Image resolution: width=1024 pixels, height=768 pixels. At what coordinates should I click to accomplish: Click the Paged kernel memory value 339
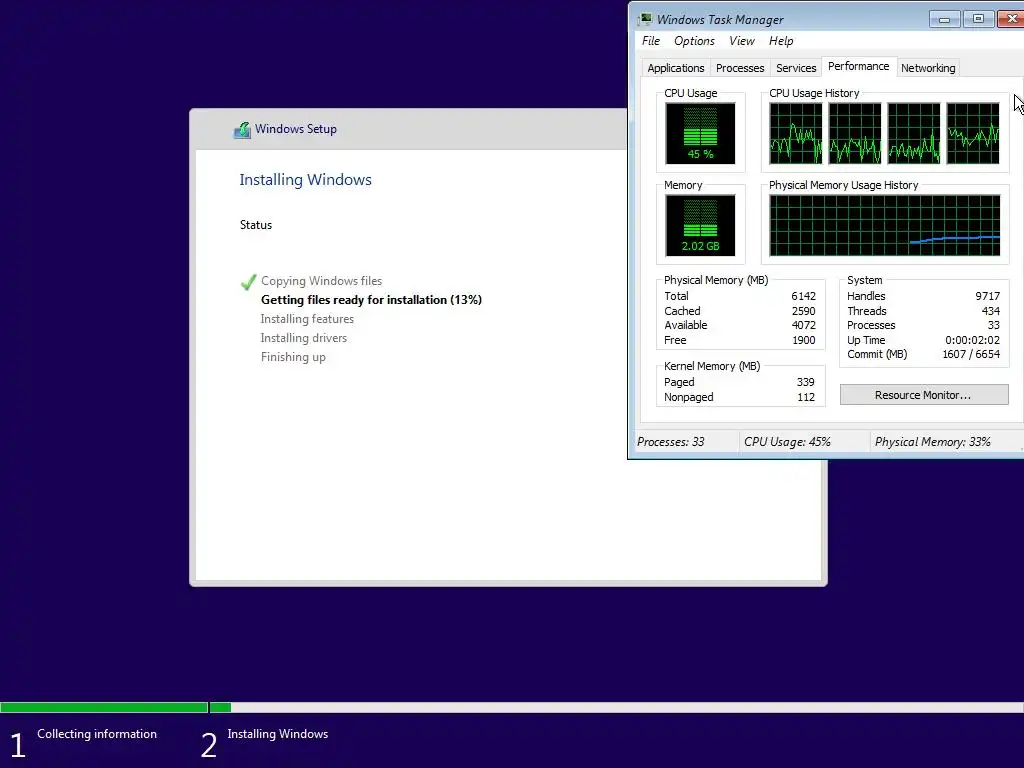[805, 382]
